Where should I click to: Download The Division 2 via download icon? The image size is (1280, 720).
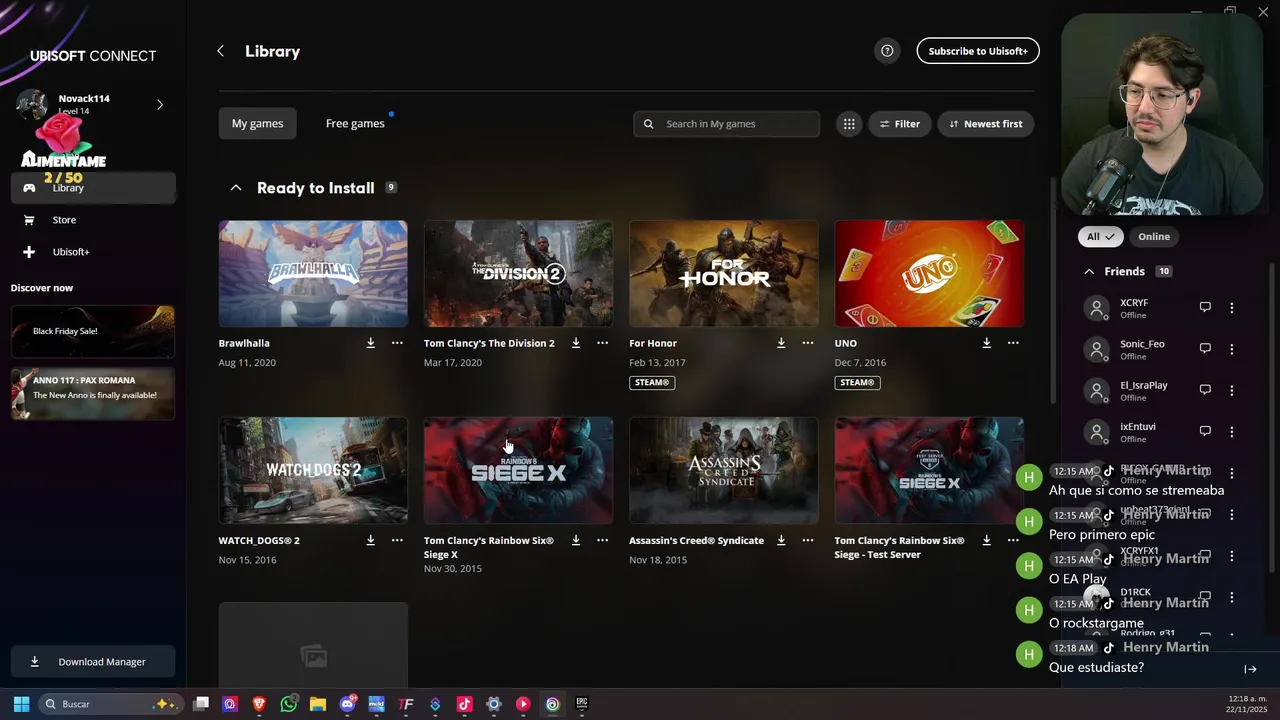click(x=576, y=343)
